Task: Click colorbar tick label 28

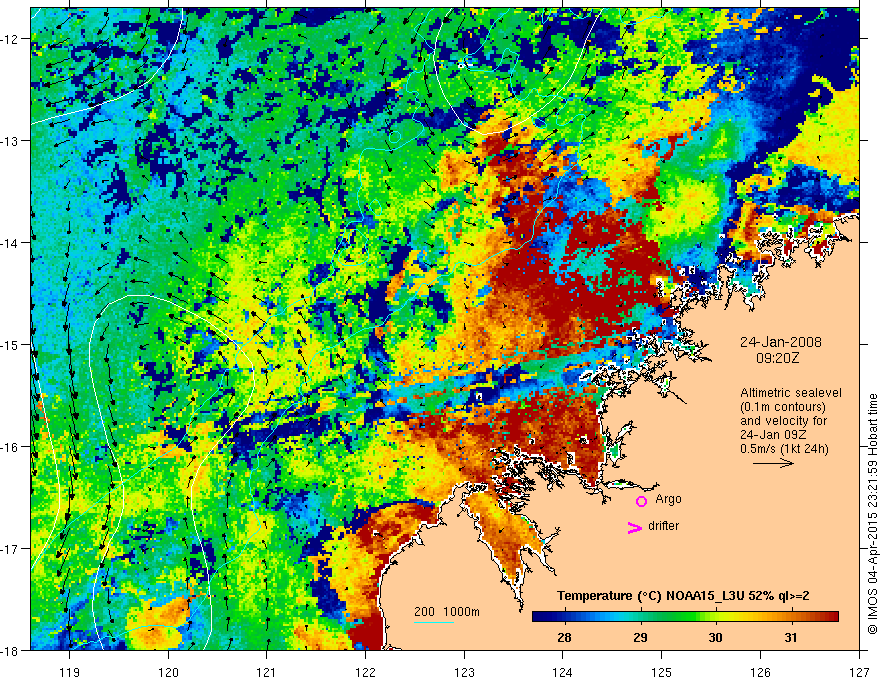Action: pyautogui.click(x=565, y=637)
